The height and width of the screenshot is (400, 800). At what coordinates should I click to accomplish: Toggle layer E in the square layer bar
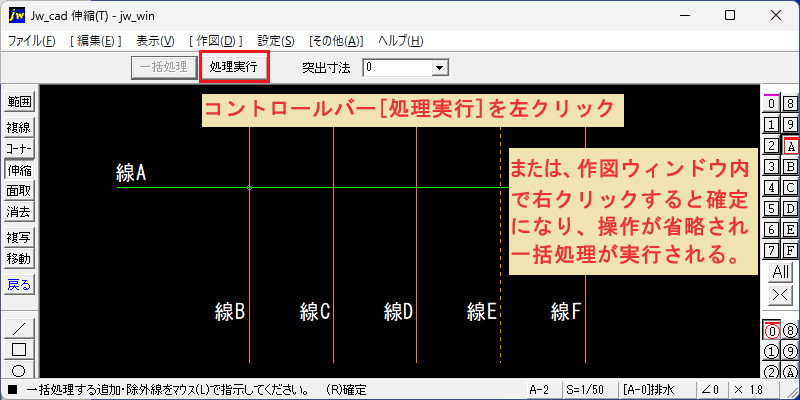point(790,230)
